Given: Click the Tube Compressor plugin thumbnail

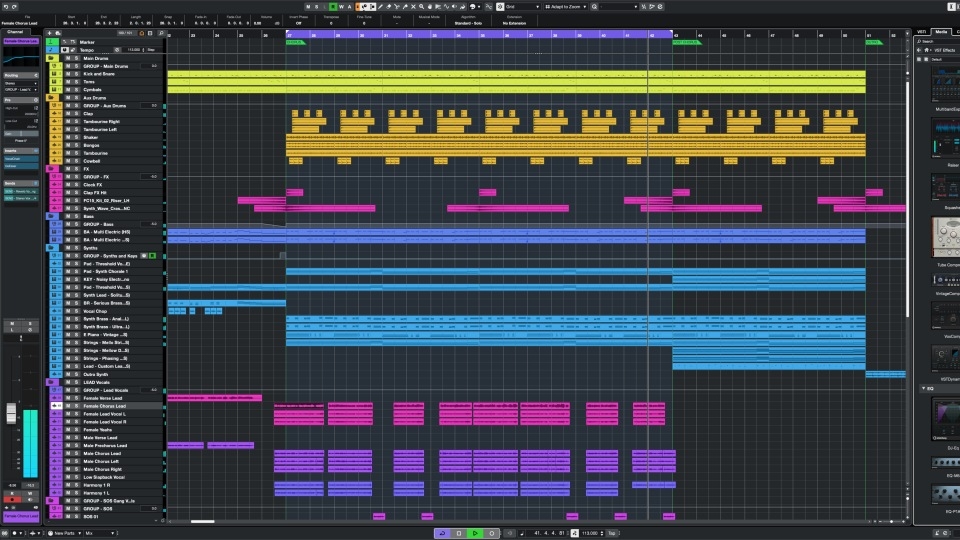Looking at the screenshot, I should coord(946,237).
